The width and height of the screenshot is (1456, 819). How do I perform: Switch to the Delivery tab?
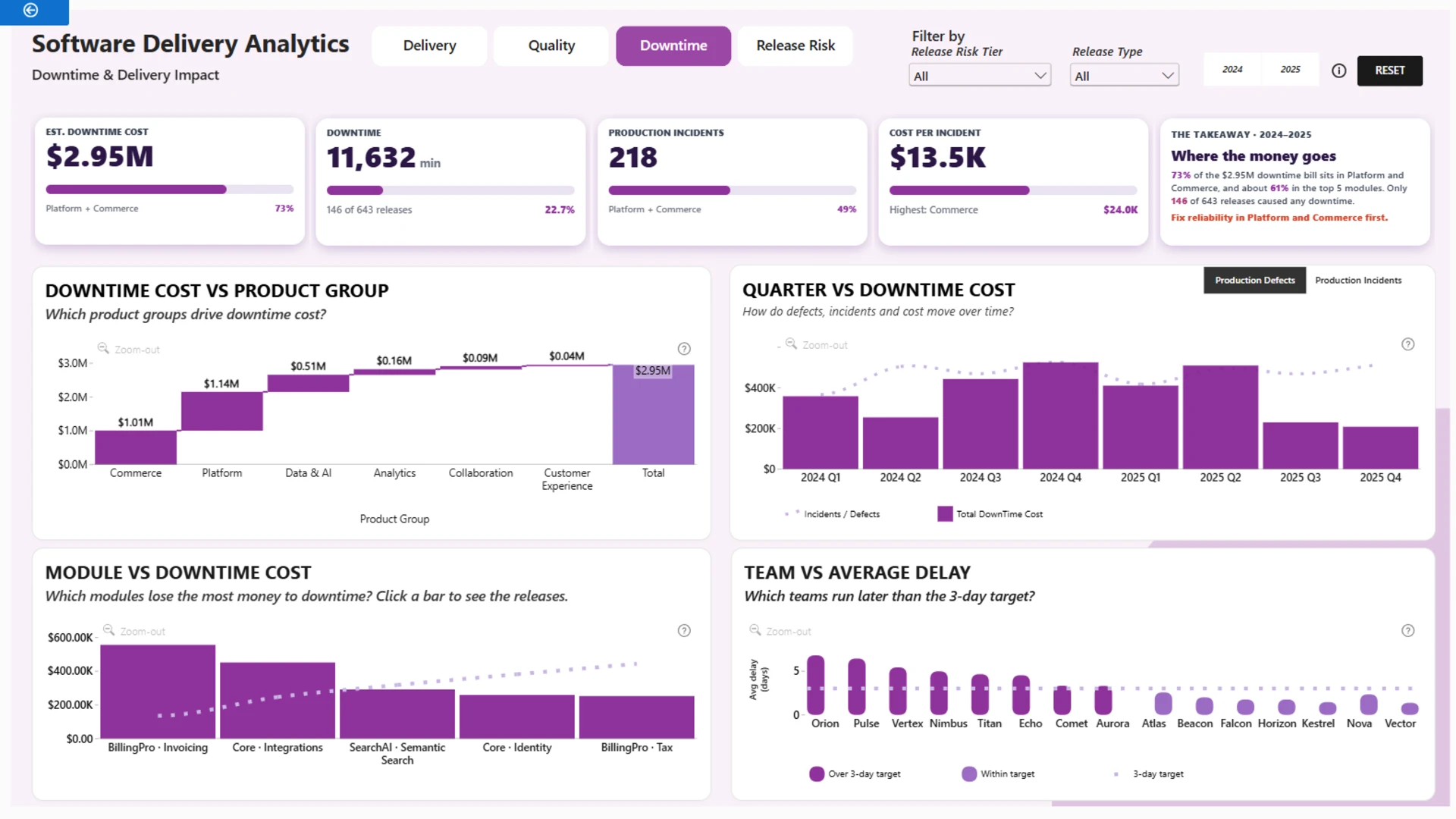pos(429,46)
